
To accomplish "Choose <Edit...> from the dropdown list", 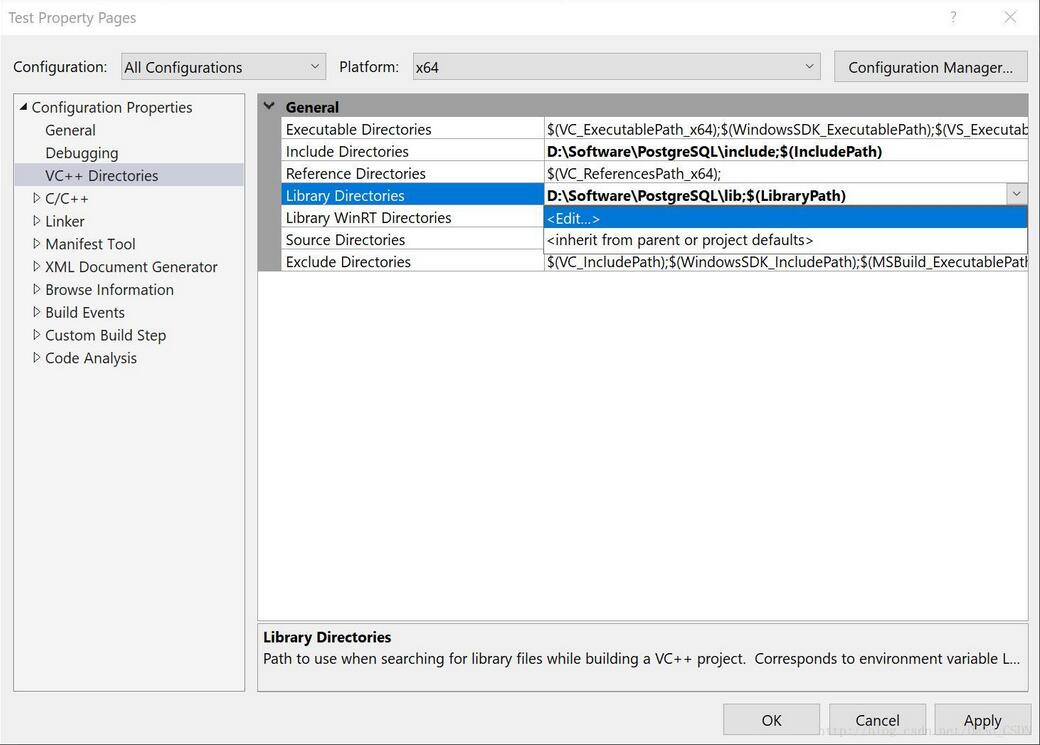I will pos(785,218).
